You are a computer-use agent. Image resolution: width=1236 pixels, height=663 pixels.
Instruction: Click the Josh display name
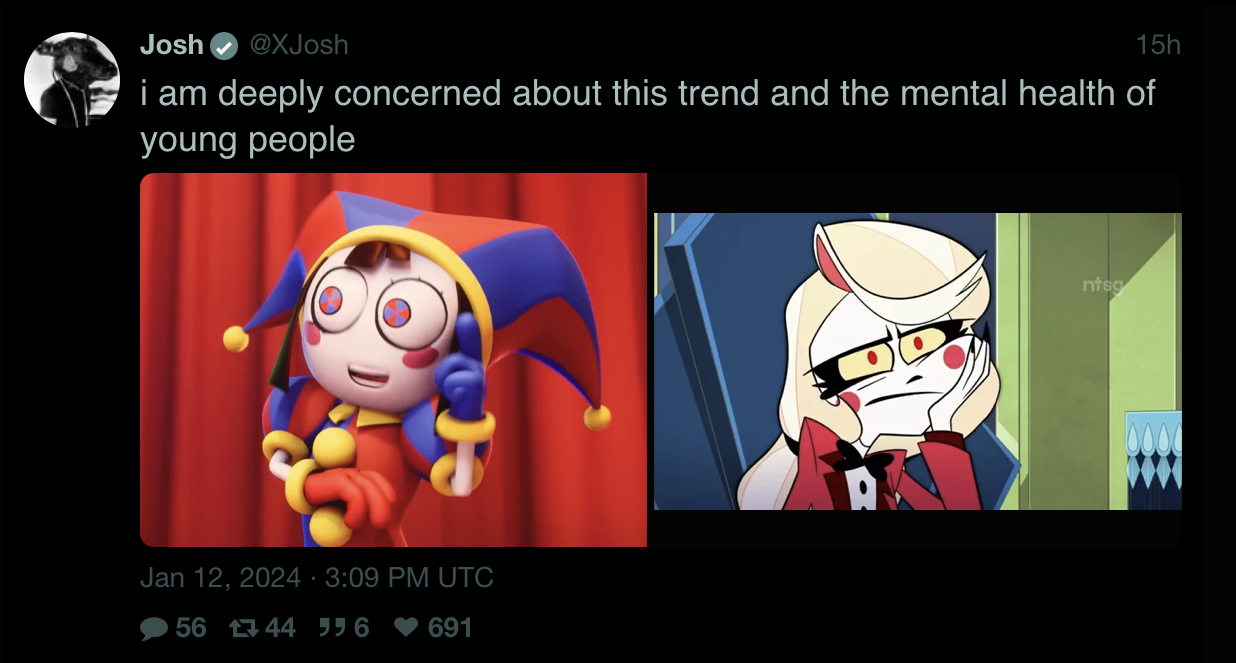[172, 45]
